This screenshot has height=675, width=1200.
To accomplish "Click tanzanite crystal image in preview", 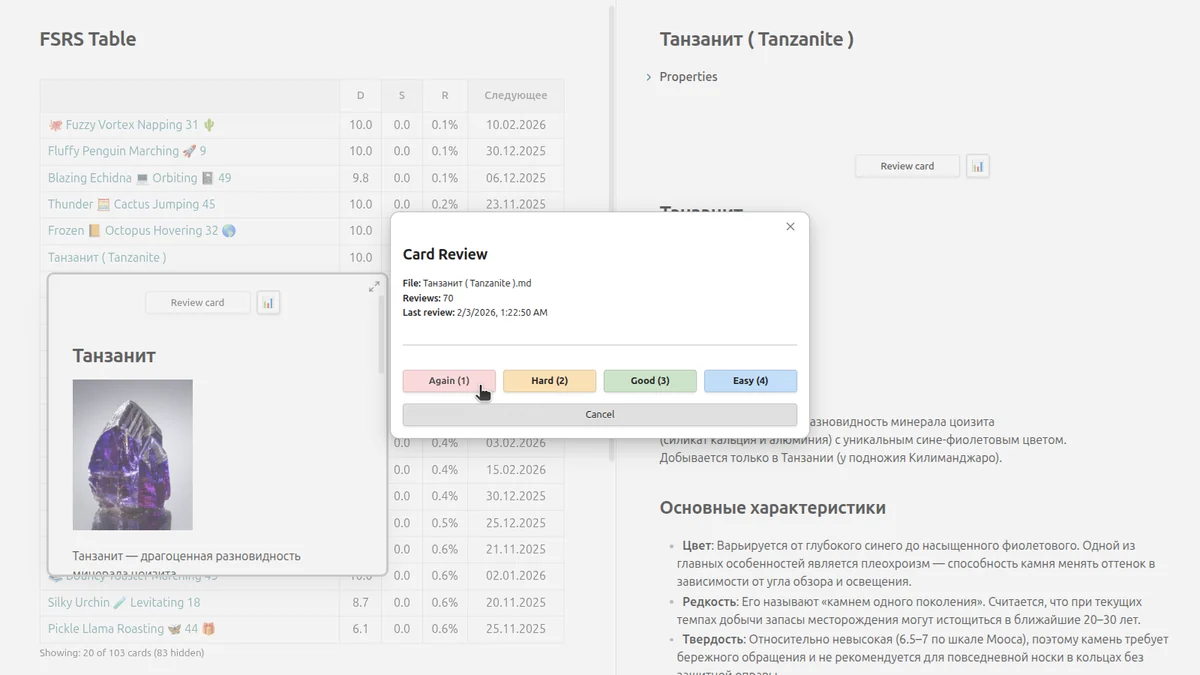I will coord(132,455).
